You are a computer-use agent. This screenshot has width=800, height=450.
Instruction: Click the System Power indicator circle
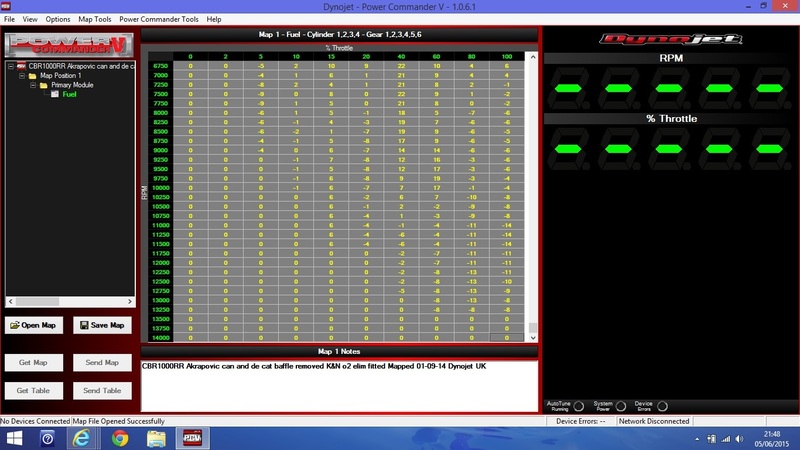[620, 406]
